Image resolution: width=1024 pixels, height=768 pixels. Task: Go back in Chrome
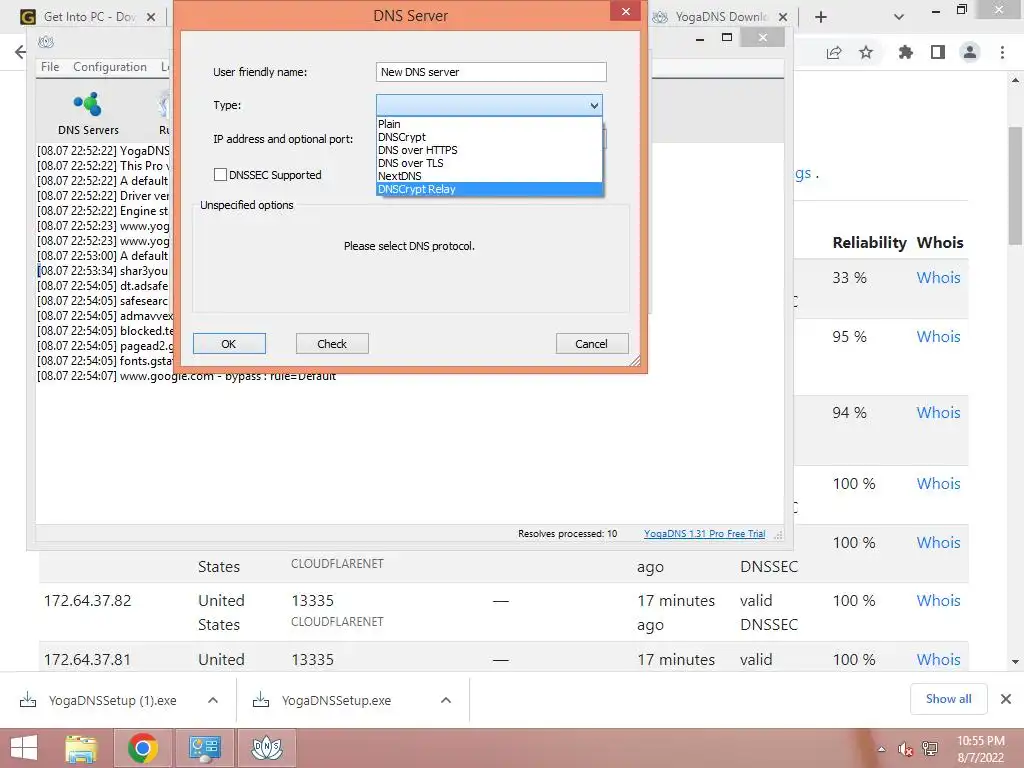click(x=20, y=52)
